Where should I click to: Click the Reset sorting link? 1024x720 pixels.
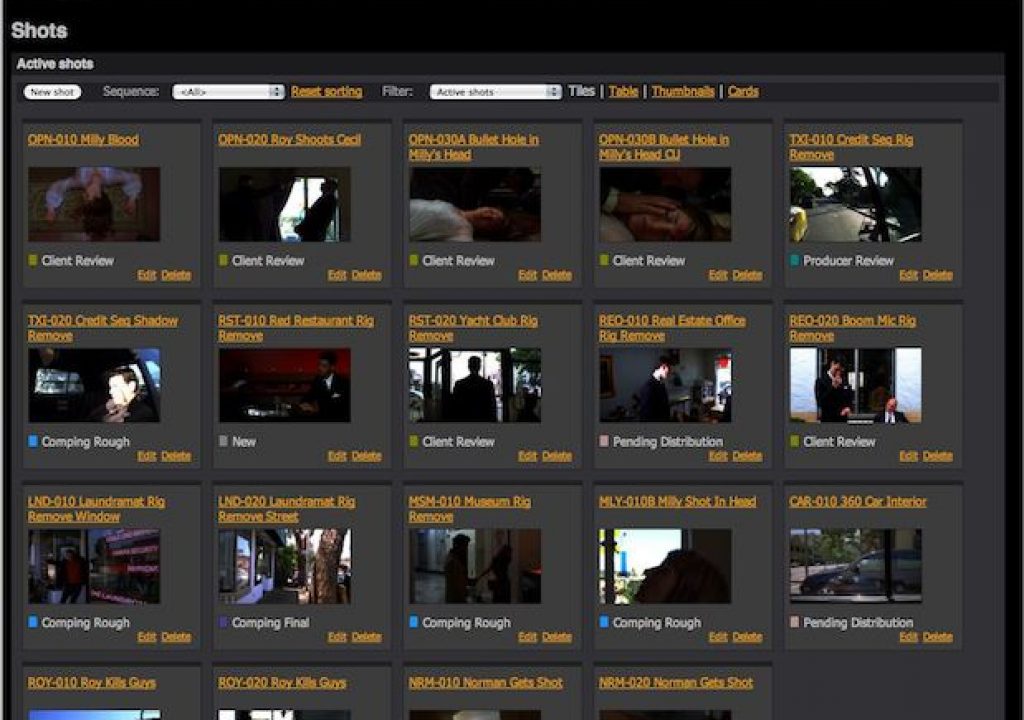click(x=327, y=91)
